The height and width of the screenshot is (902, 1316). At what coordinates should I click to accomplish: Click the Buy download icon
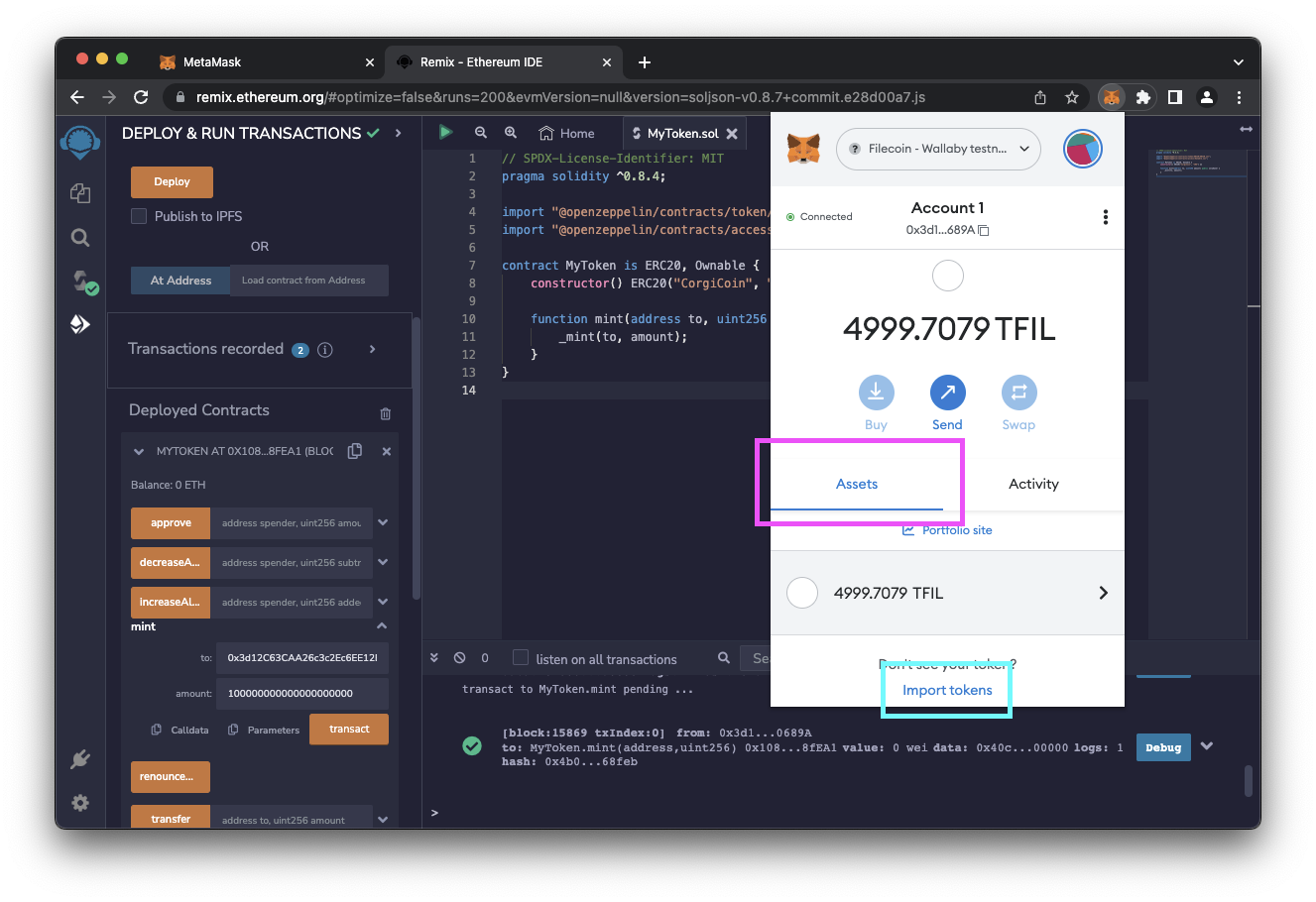[876, 393]
